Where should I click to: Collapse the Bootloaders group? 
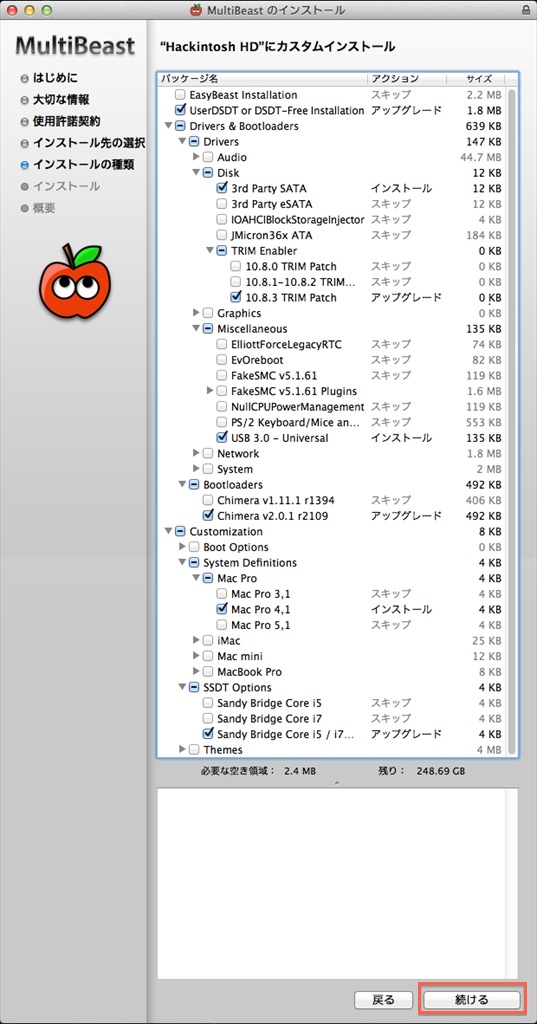pyautogui.click(x=182, y=485)
